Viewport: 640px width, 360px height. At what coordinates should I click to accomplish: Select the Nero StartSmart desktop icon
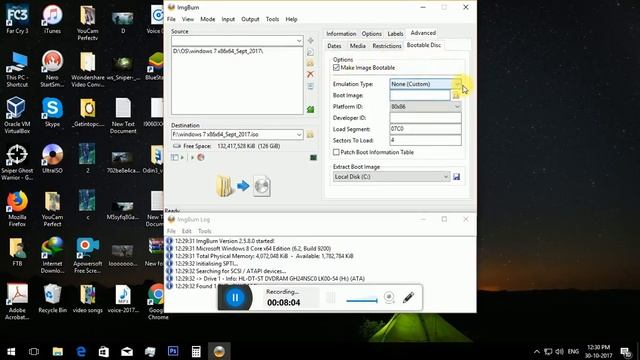(52, 69)
